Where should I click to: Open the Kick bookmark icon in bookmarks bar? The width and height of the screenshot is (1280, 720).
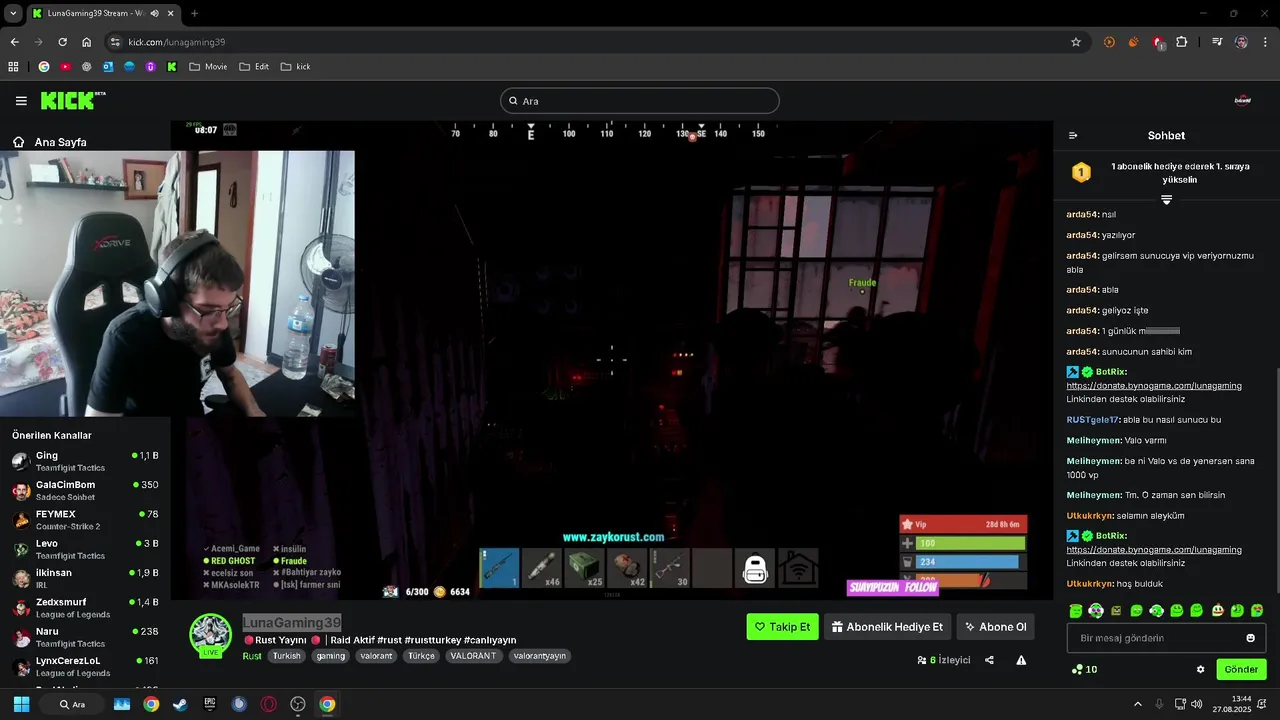172,67
